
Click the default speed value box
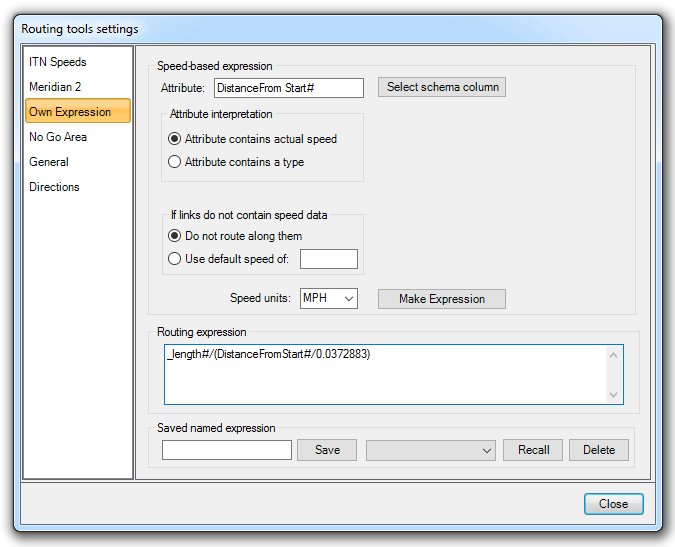click(328, 260)
